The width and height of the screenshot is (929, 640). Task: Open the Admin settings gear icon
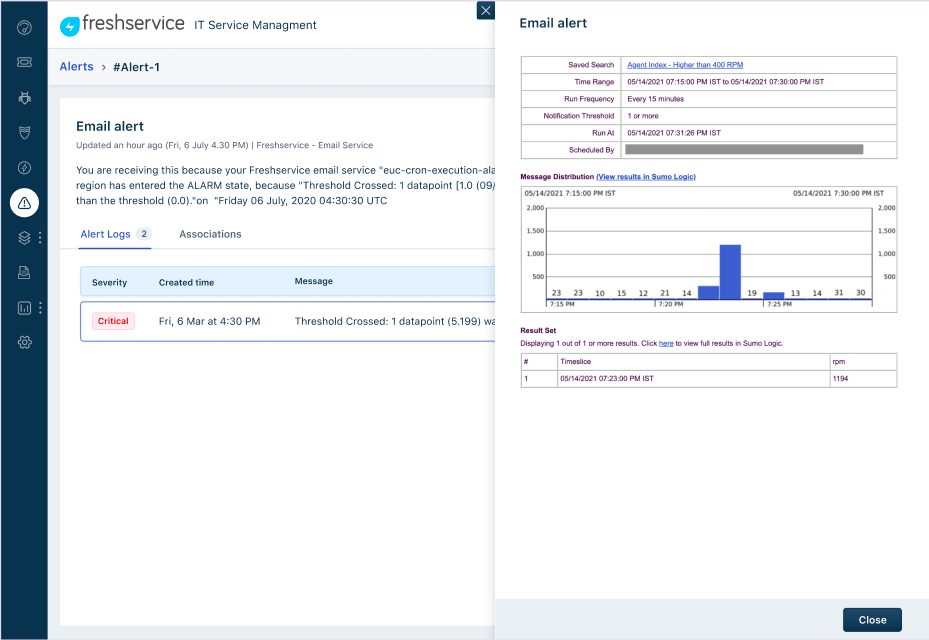pos(24,342)
